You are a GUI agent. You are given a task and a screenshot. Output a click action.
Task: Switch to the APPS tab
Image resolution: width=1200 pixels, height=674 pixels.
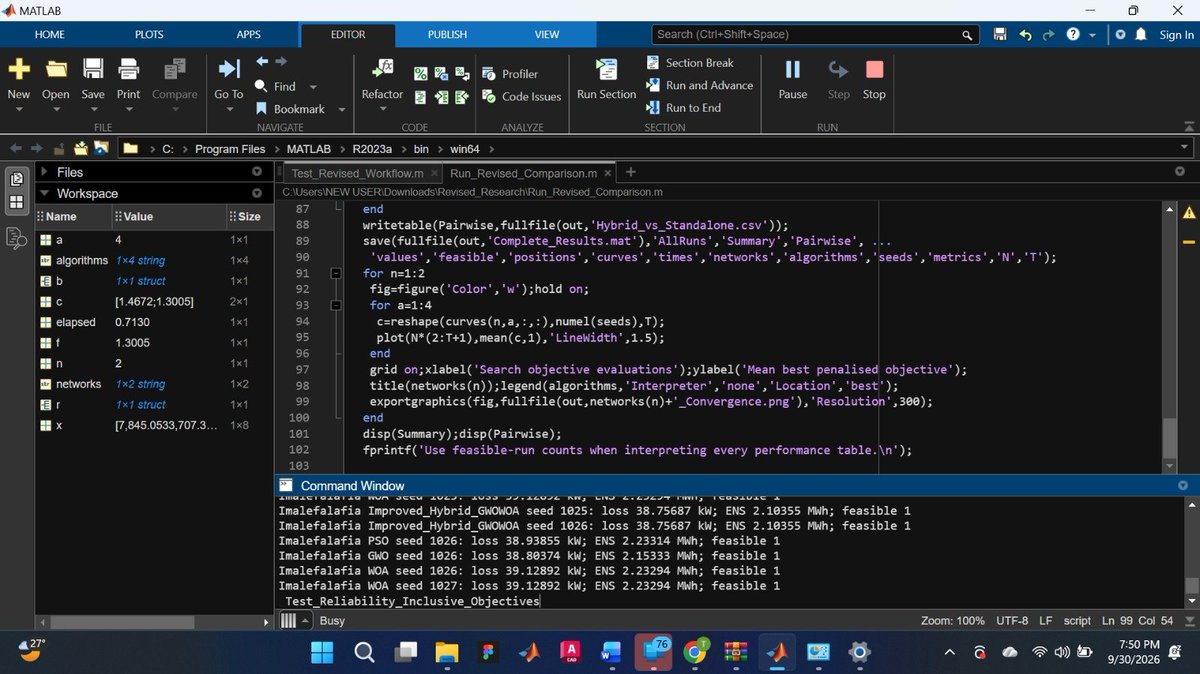[248, 34]
